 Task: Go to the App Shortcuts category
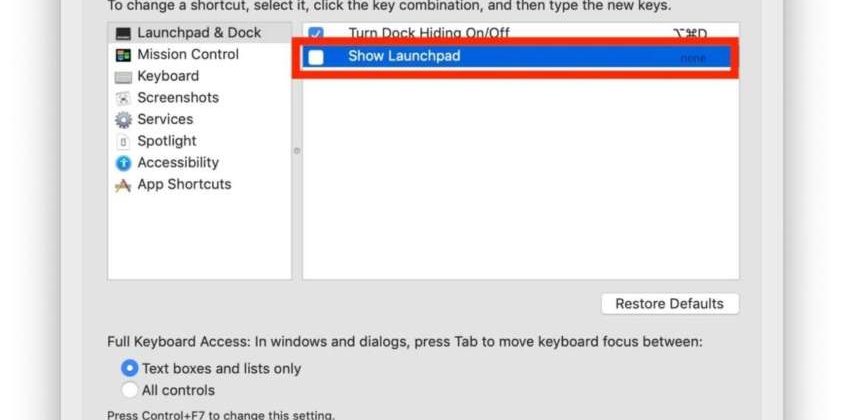[184, 184]
